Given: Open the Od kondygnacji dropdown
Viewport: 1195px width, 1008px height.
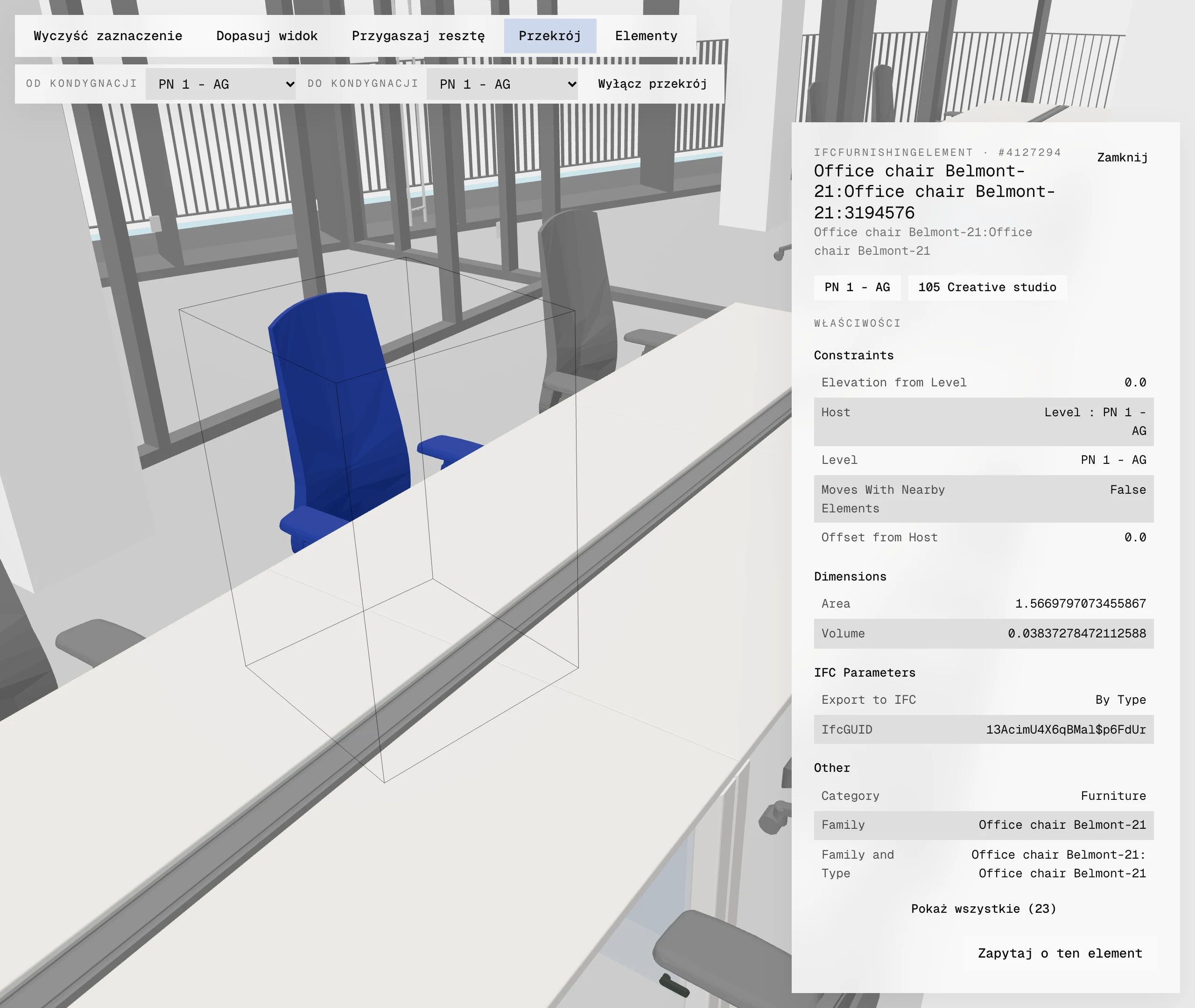Looking at the screenshot, I should [x=221, y=84].
